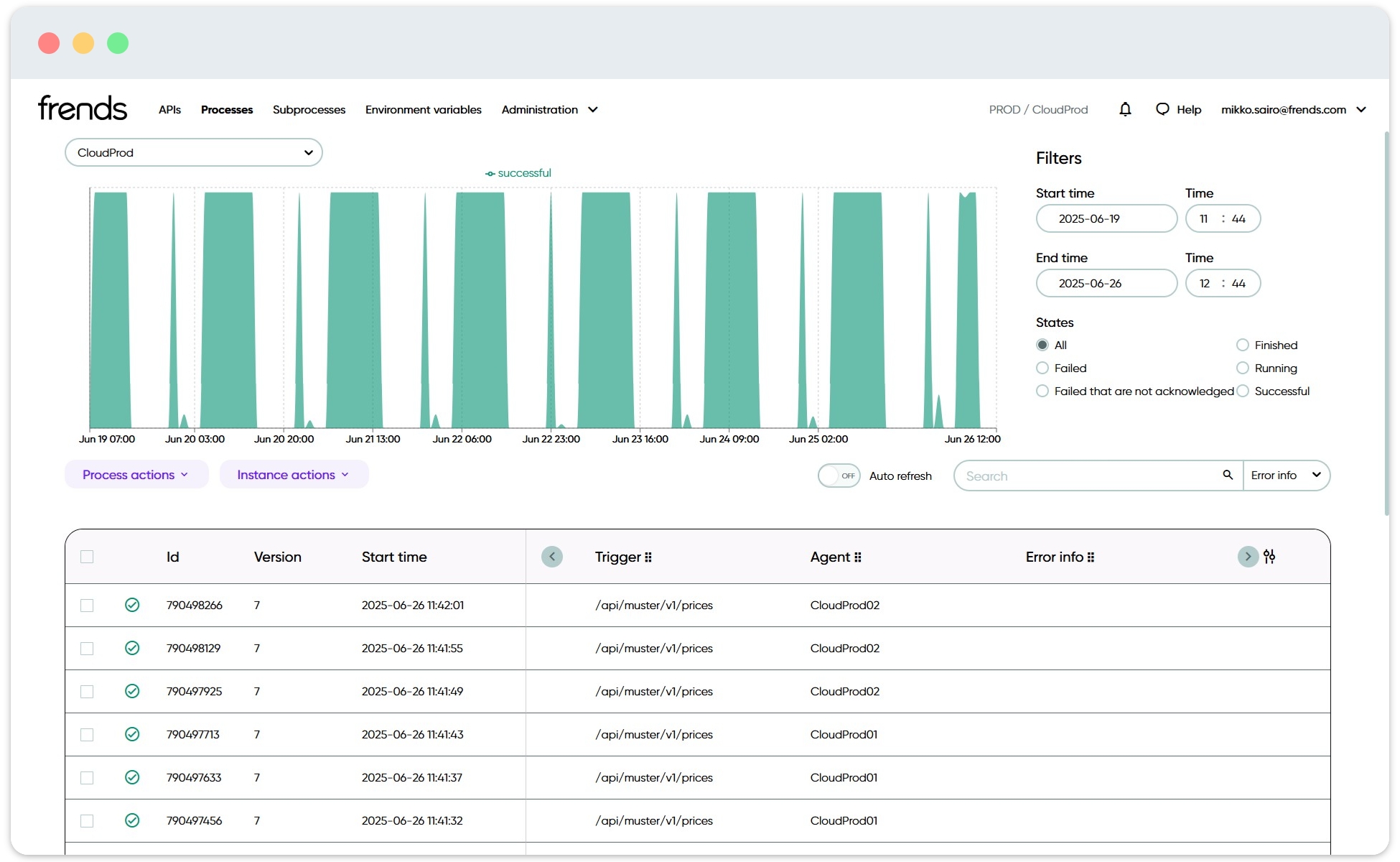Click the successful legend label above chart
1400x862 pixels.
pos(518,172)
